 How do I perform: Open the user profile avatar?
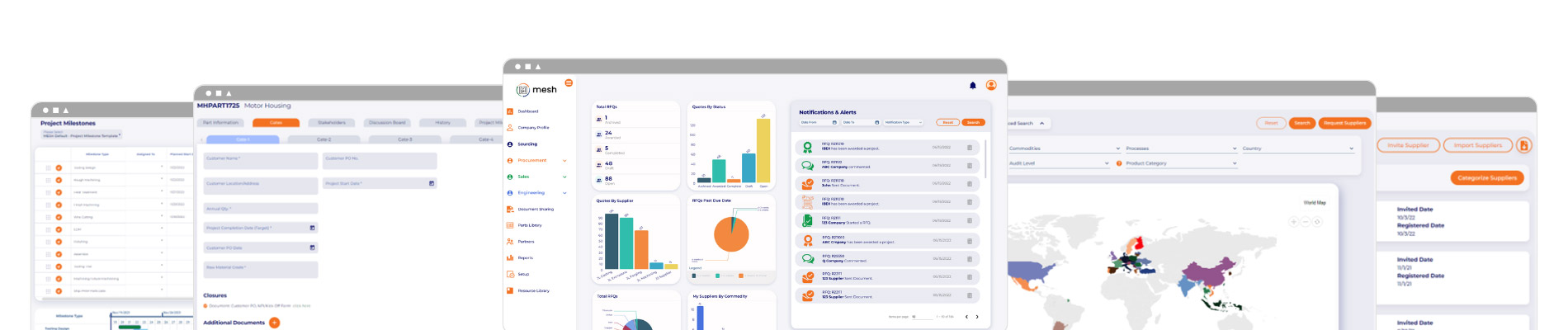tap(991, 85)
